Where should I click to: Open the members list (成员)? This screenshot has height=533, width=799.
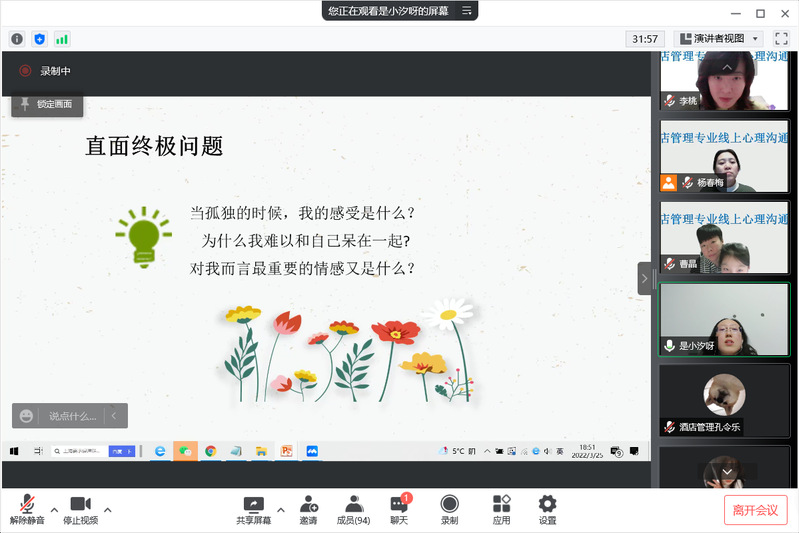tap(353, 504)
